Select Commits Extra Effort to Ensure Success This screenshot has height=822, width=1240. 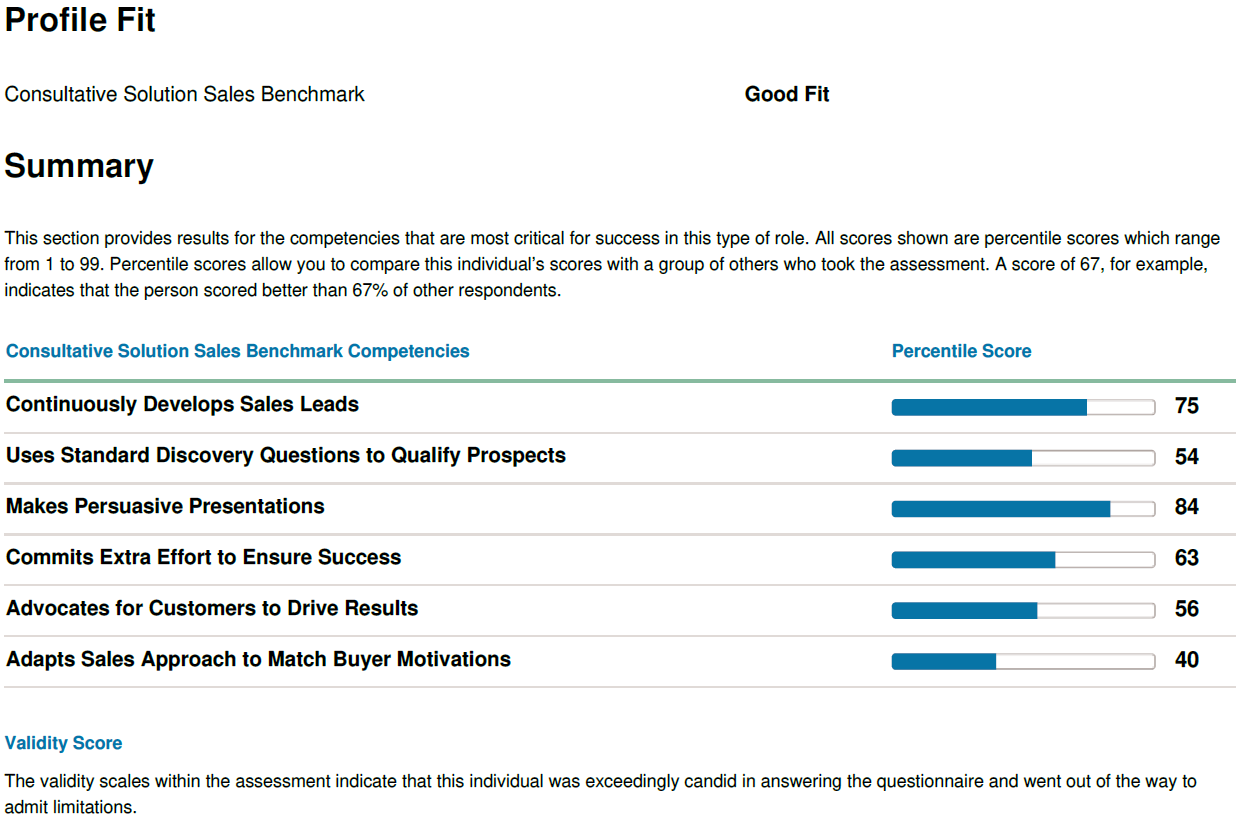point(203,558)
